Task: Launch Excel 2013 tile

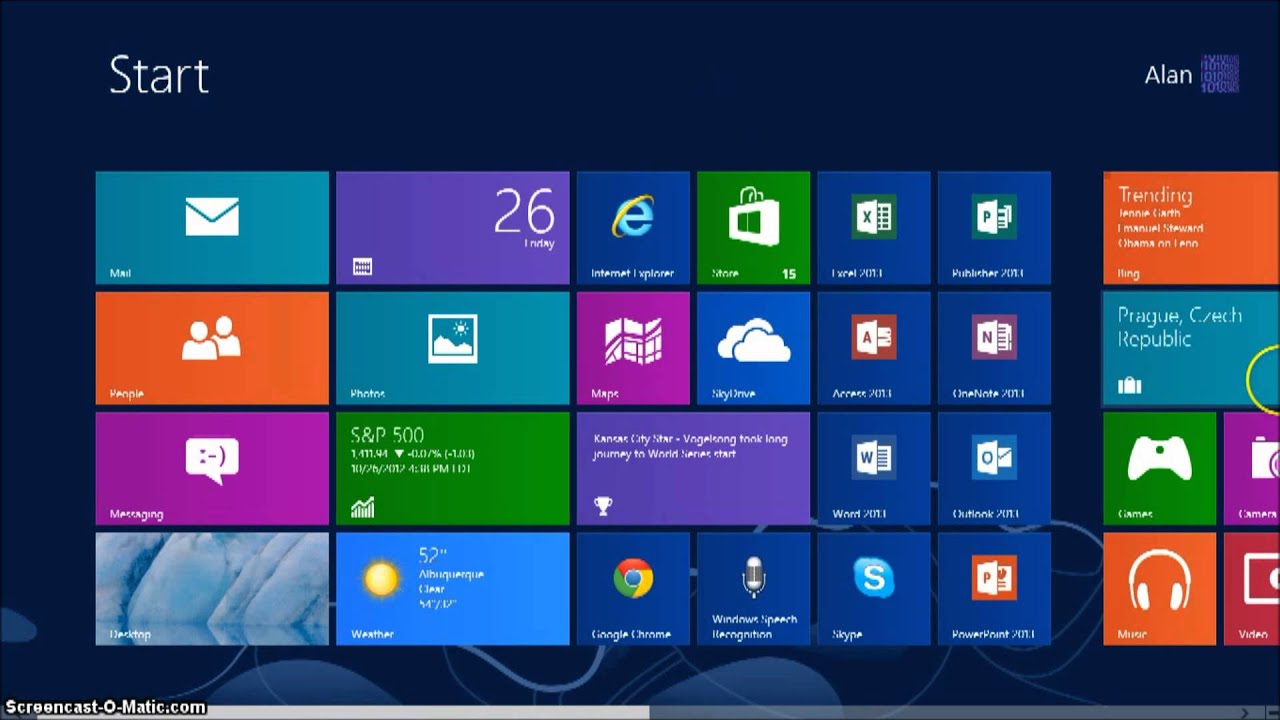Action: pos(874,228)
